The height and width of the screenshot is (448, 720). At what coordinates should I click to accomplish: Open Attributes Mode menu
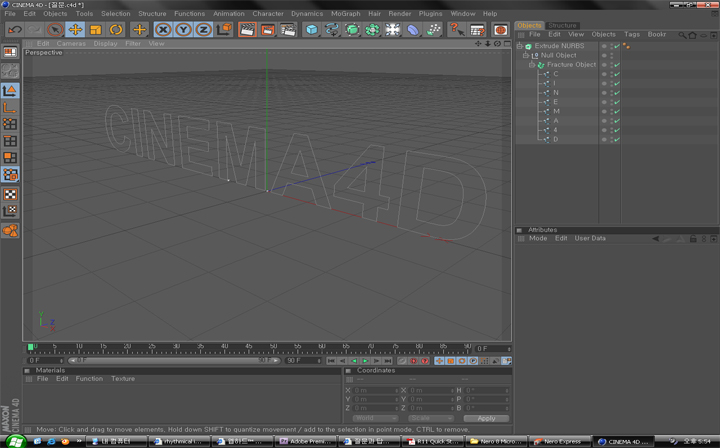tap(538, 238)
